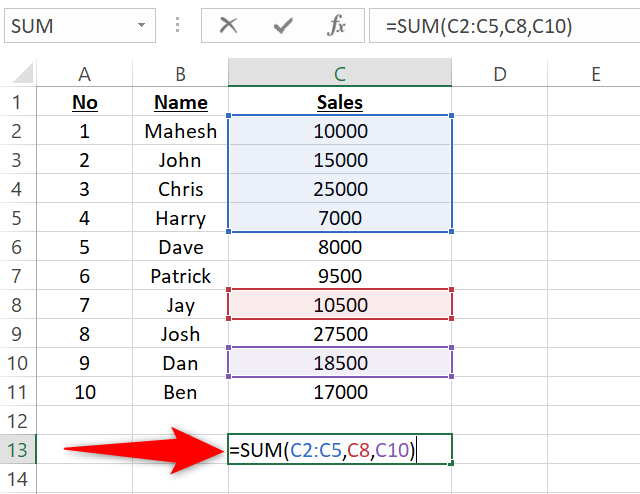Click inside the formula bar text
This screenshot has width=640, height=494.
click(x=500, y=27)
